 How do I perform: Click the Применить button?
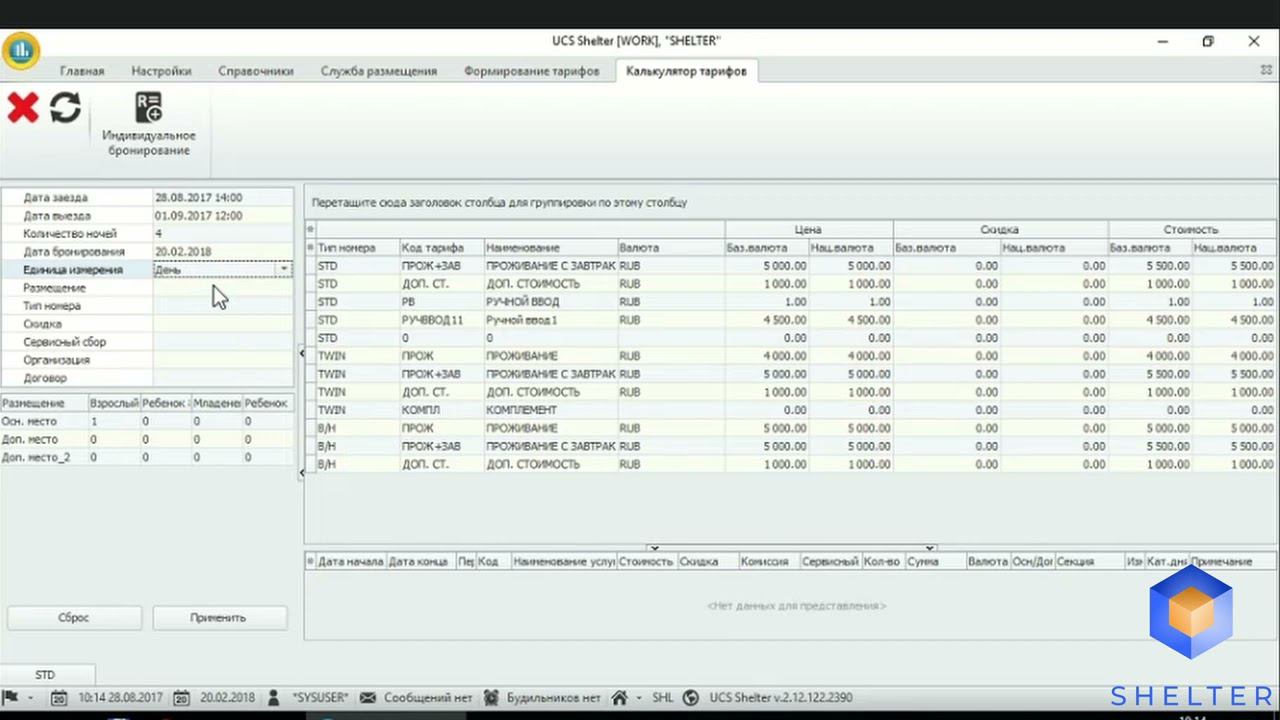219,618
